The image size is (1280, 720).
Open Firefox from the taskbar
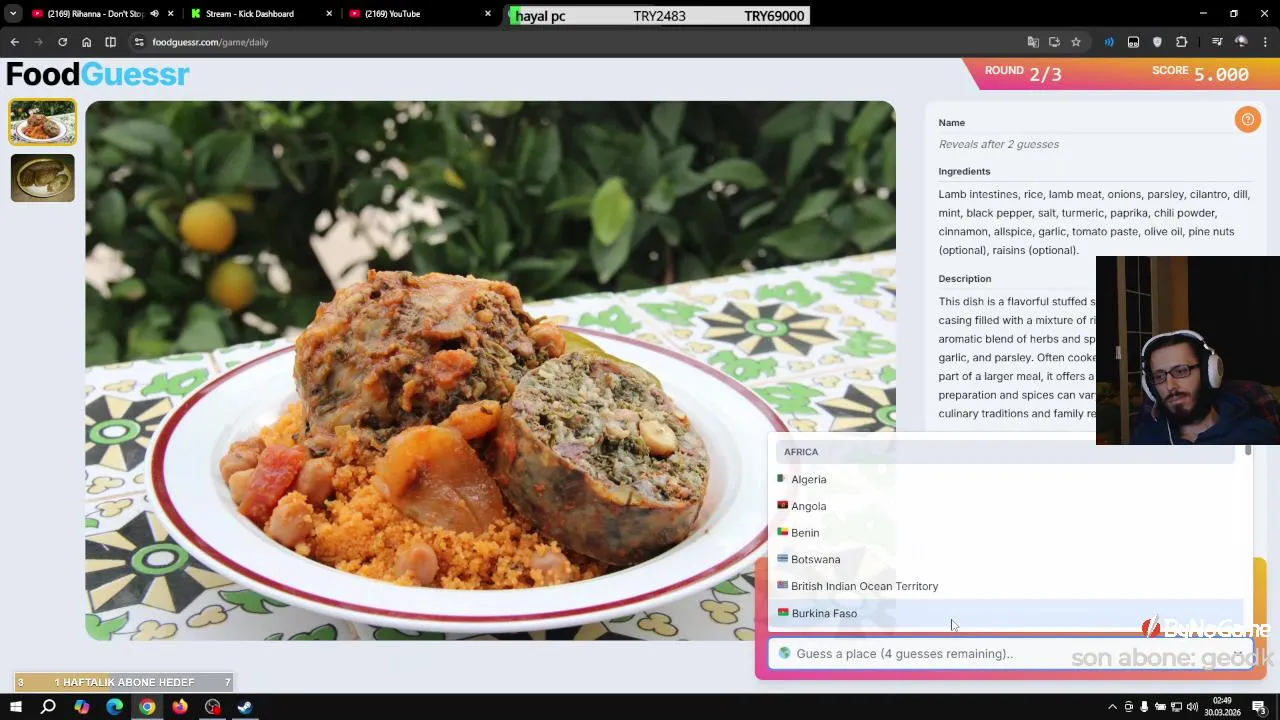(x=180, y=707)
